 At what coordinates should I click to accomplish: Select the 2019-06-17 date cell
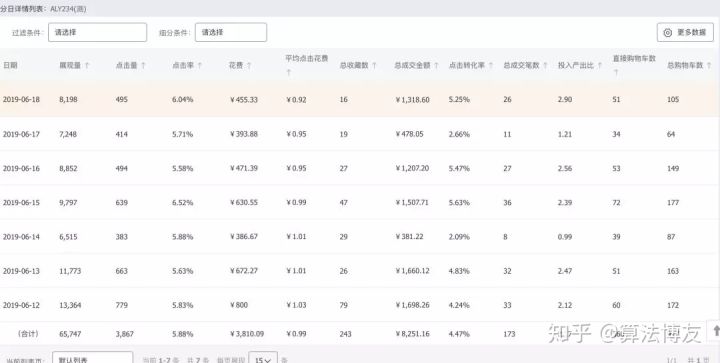(x=21, y=134)
